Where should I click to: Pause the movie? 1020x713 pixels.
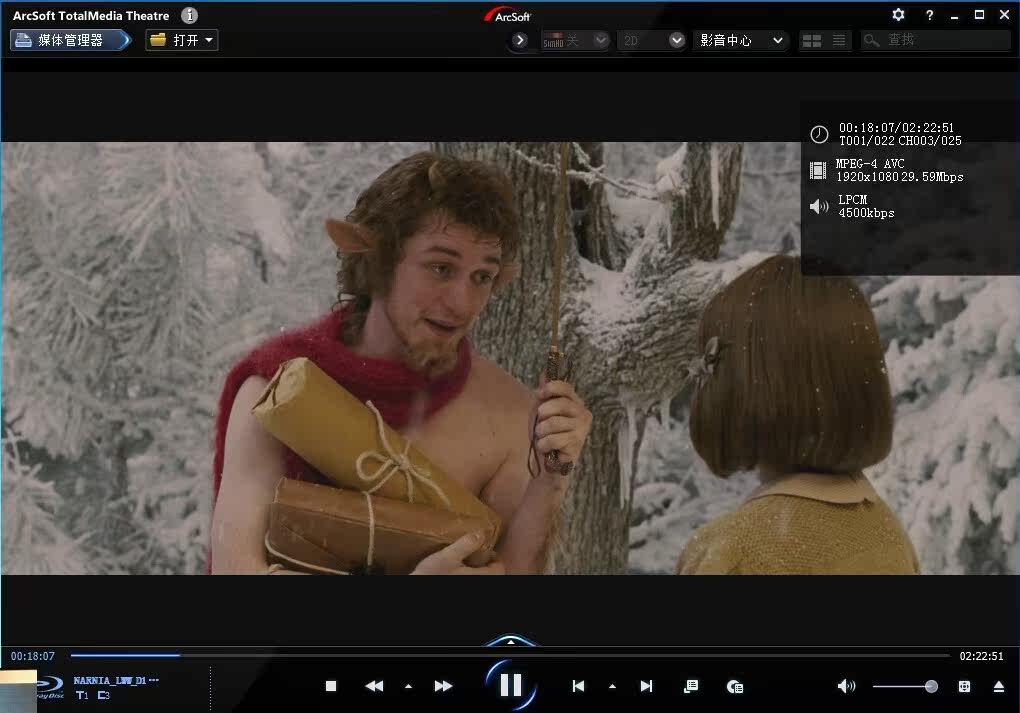click(511, 685)
